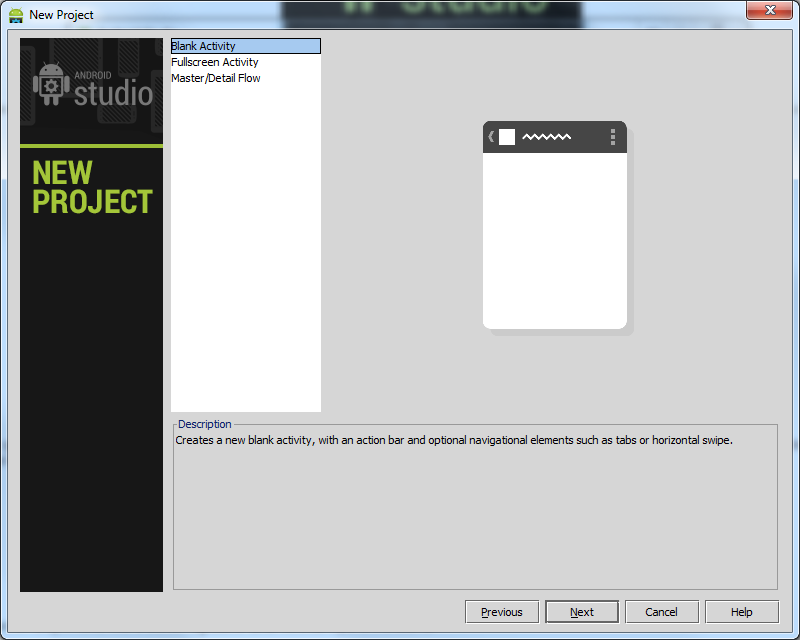Image resolution: width=800 pixels, height=640 pixels.
Task: Click the "studio" wordmark in the banner
Action: 113,94
